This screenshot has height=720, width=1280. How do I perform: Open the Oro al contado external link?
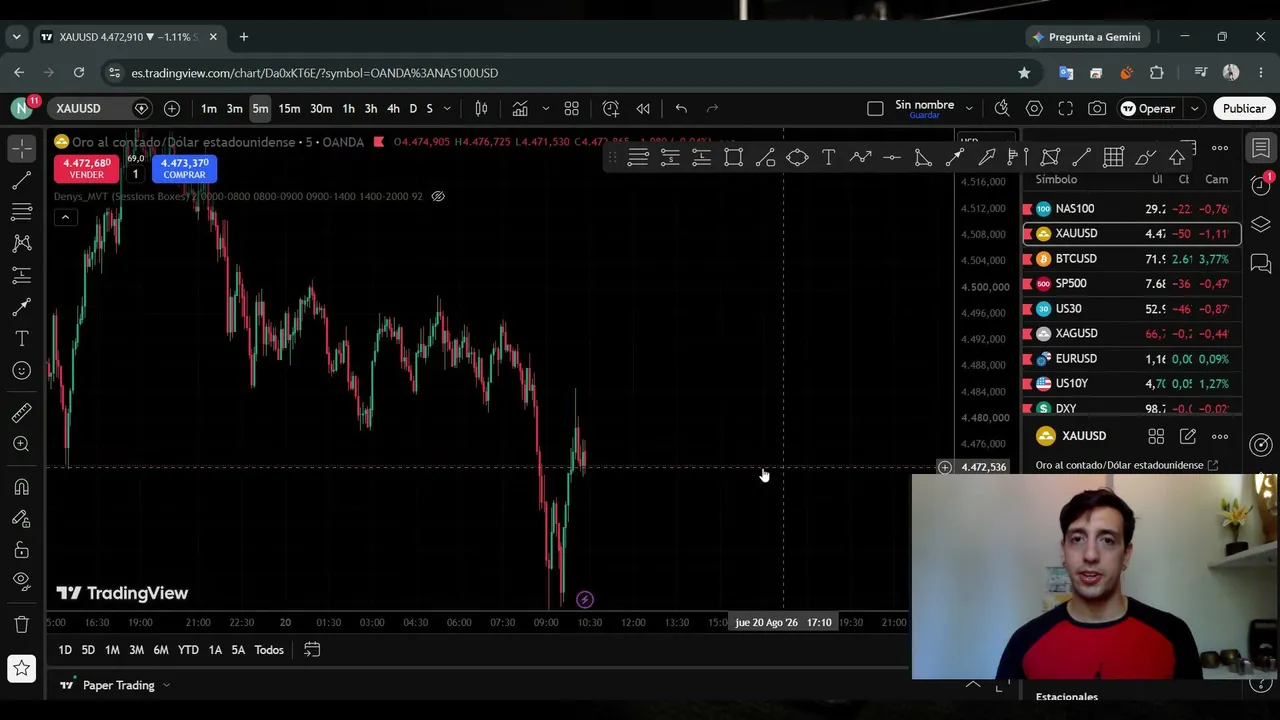click(1213, 465)
